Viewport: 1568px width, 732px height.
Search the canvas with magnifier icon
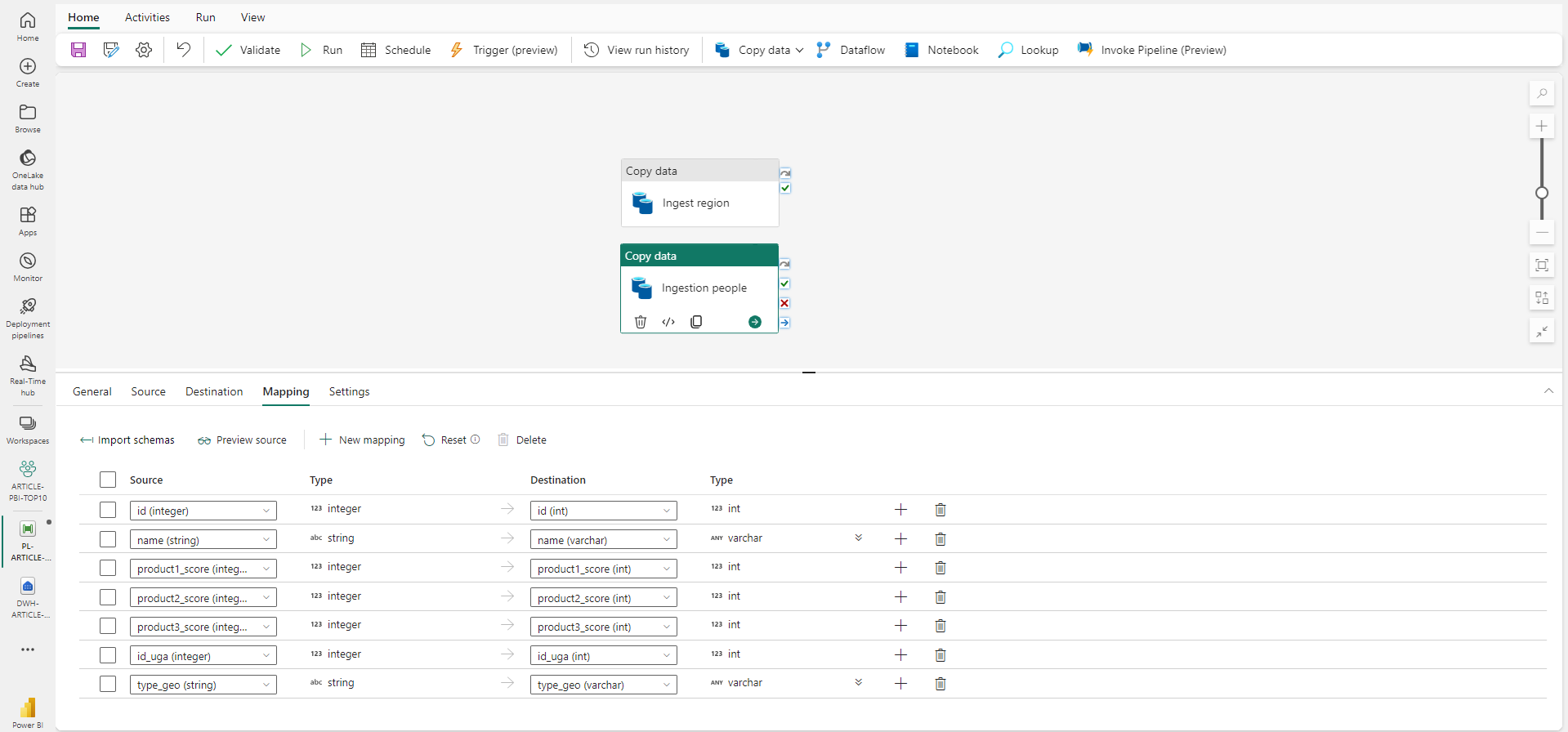(1542, 93)
